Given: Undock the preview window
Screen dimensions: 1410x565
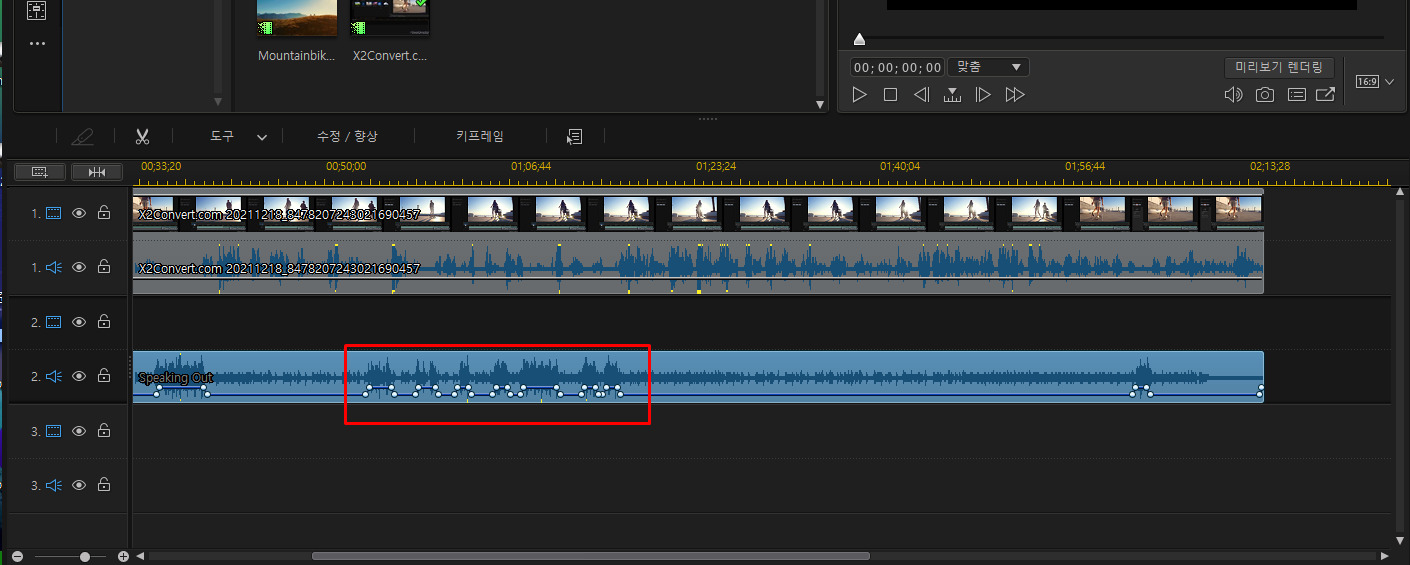Looking at the screenshot, I should pyautogui.click(x=1326, y=95).
